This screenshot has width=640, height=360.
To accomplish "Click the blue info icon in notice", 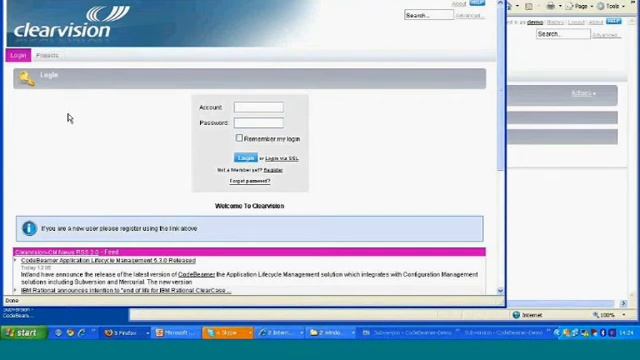I will pos(29,228).
